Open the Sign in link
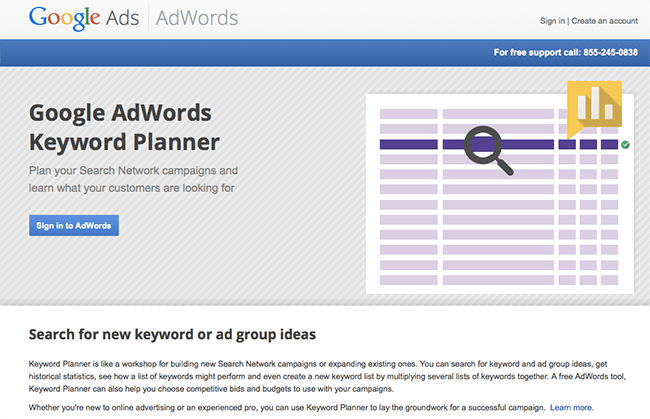 tap(552, 21)
